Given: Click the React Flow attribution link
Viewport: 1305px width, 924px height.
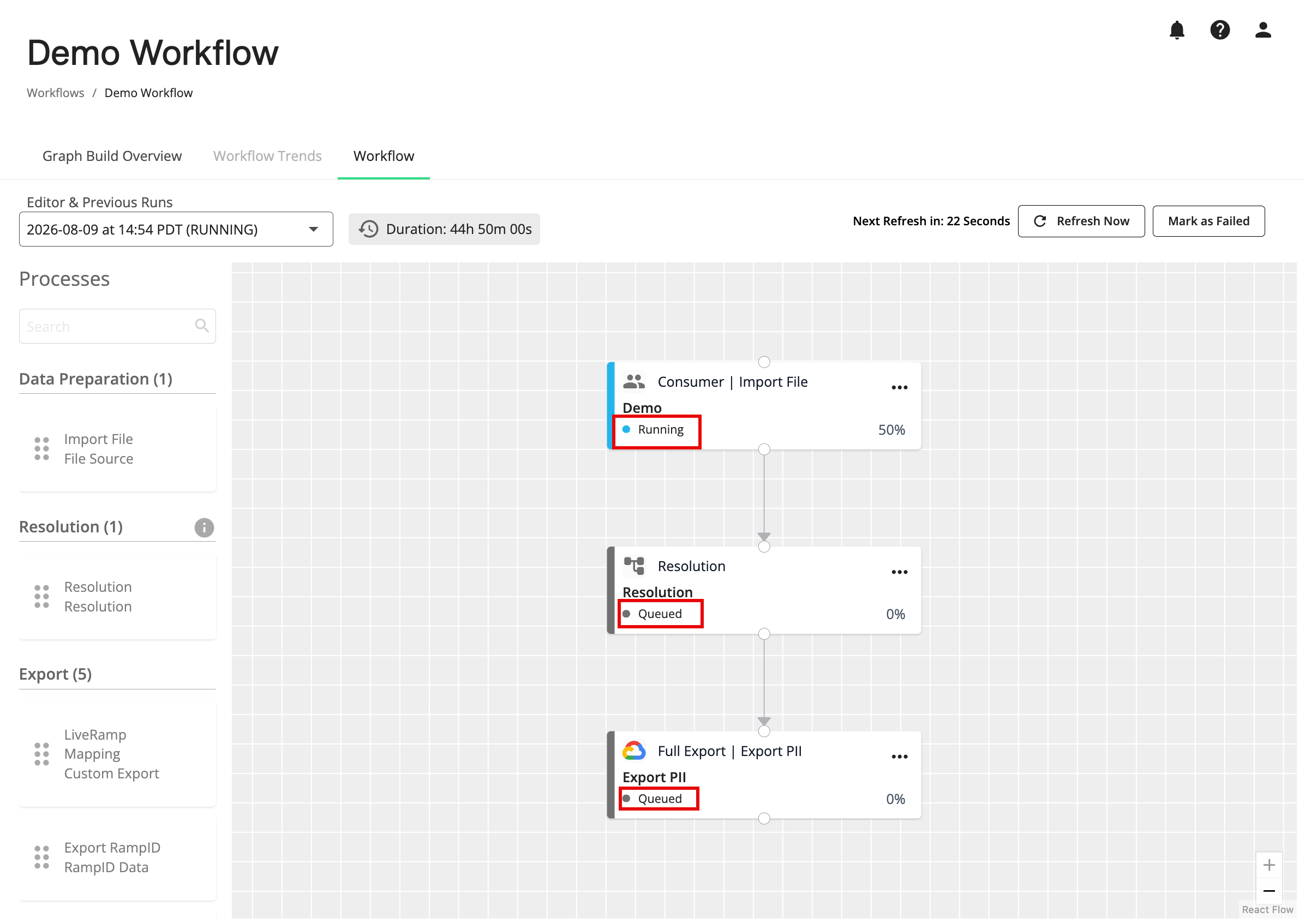Looking at the screenshot, I should point(1267,910).
